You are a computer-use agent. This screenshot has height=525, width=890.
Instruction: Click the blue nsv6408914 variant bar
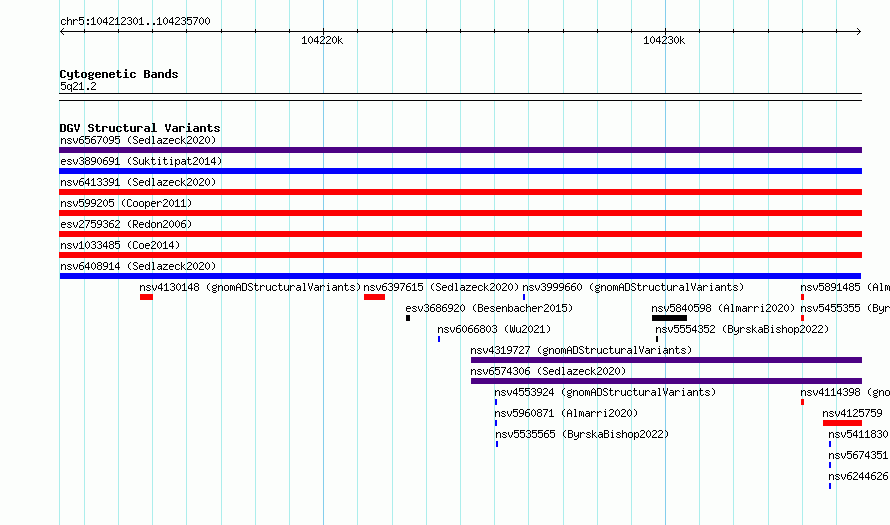coord(460,276)
